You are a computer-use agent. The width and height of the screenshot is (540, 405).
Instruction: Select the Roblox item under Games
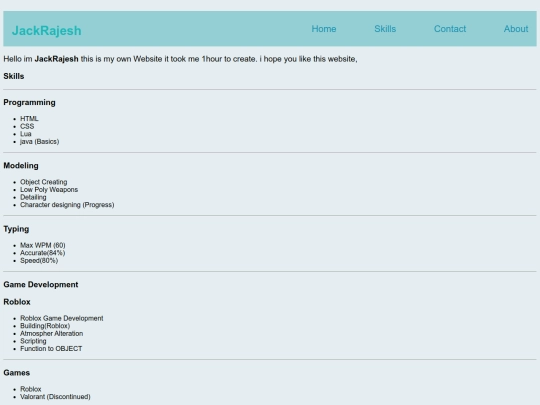(x=31, y=389)
